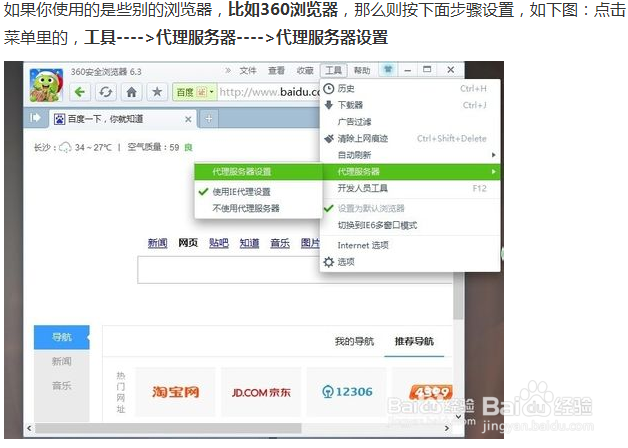Viewport: 628px width, 448px height.
Task: Open 选项 with gear icon
Action: (329, 262)
